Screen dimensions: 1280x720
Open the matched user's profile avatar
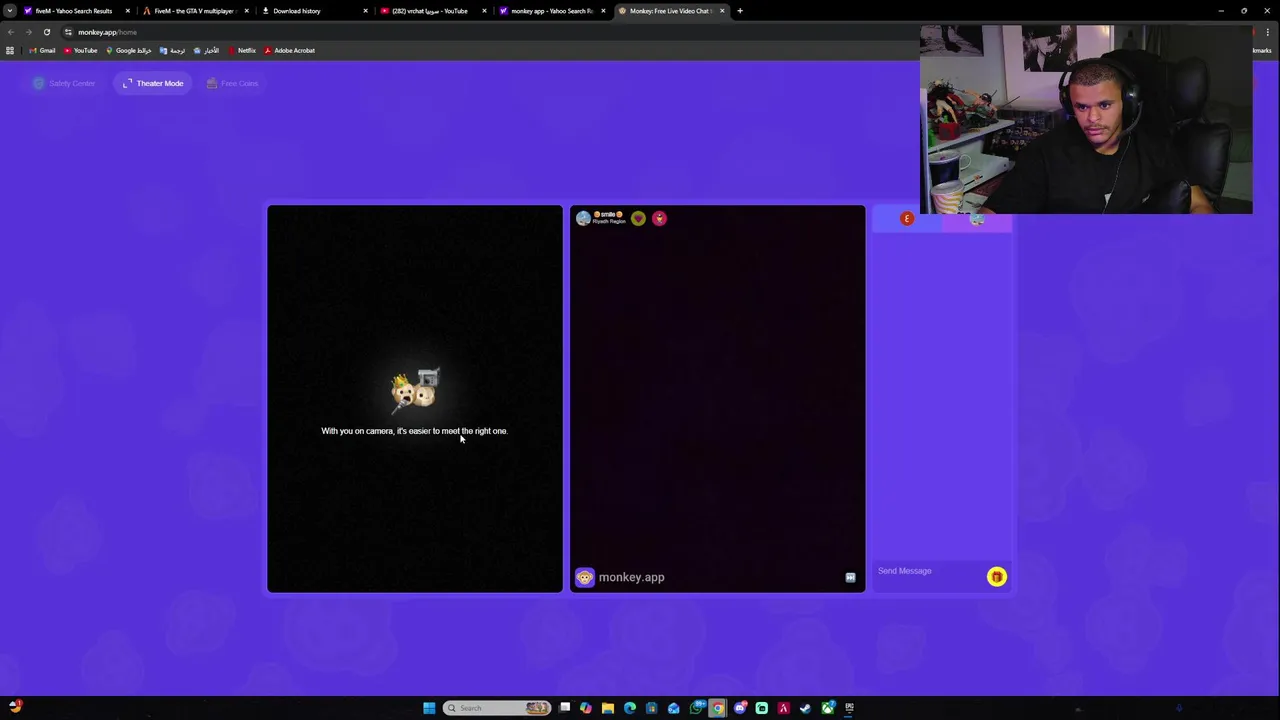point(583,218)
